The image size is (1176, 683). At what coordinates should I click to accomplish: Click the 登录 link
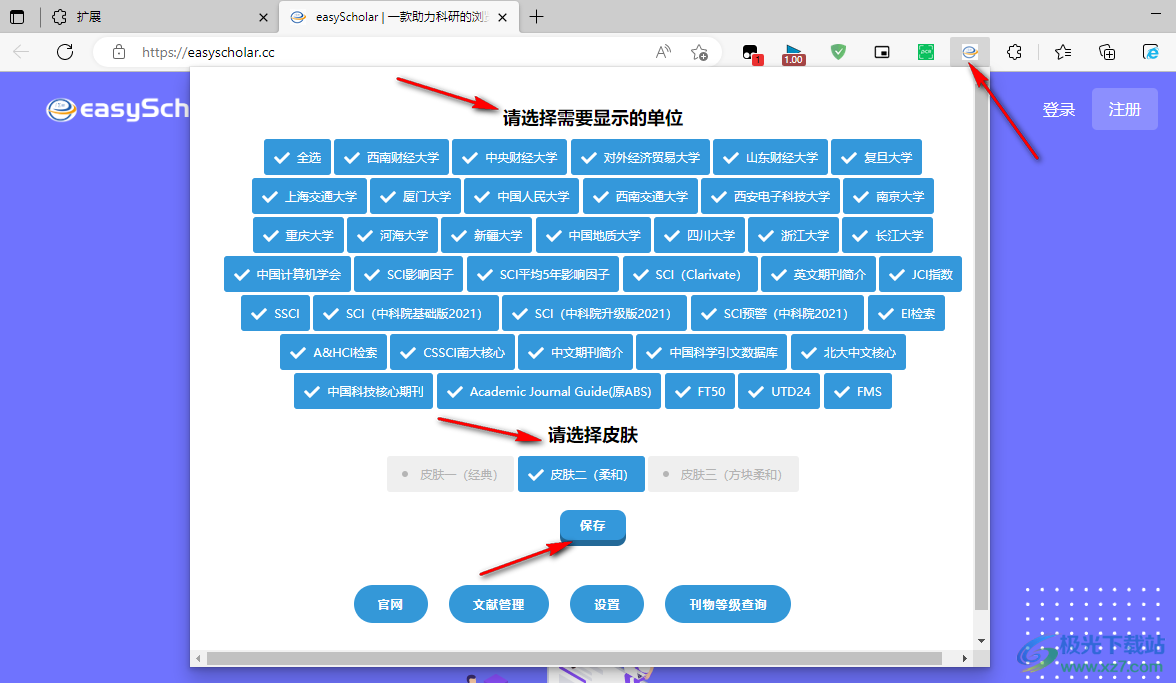(x=1058, y=109)
